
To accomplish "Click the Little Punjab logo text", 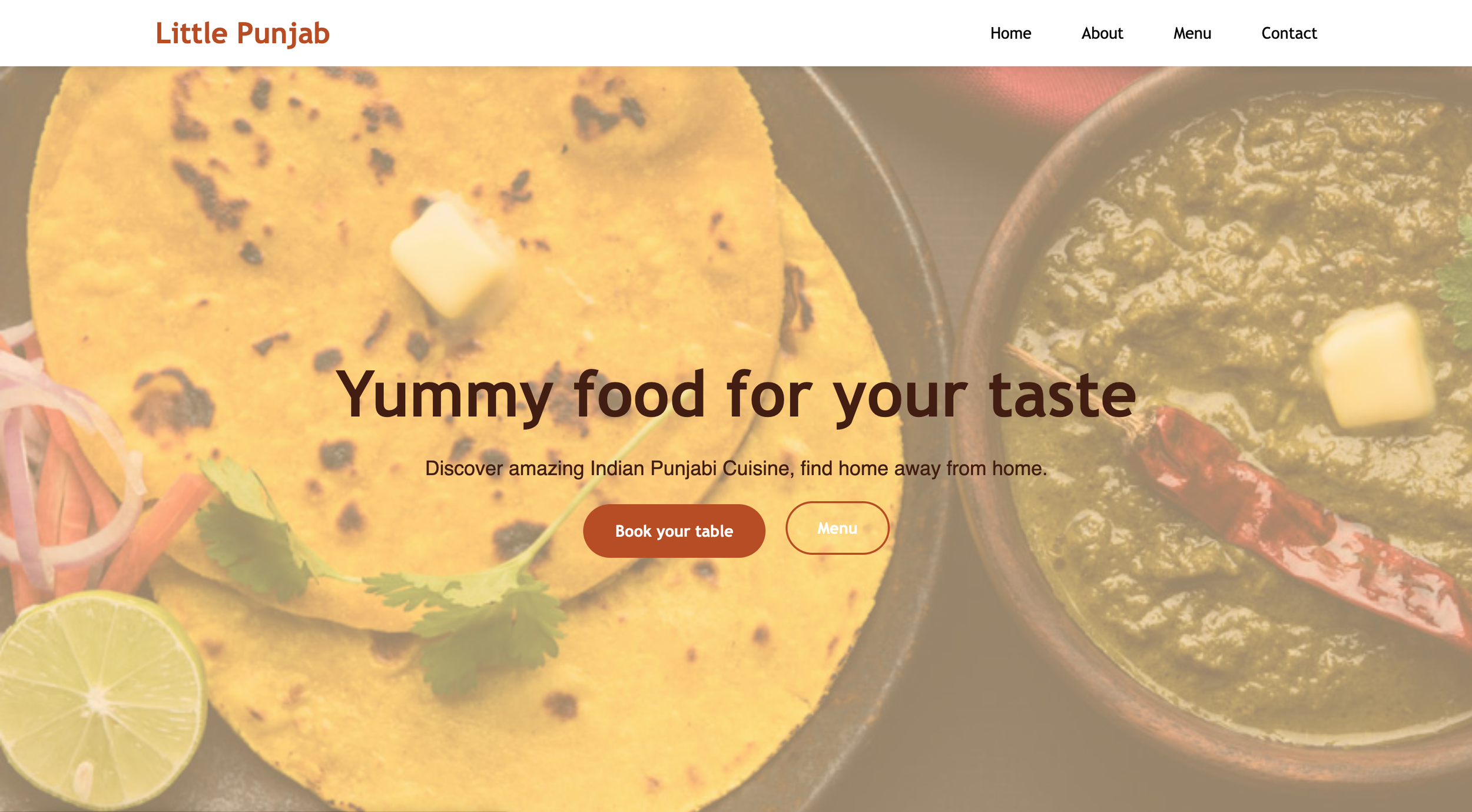I will 243,33.
